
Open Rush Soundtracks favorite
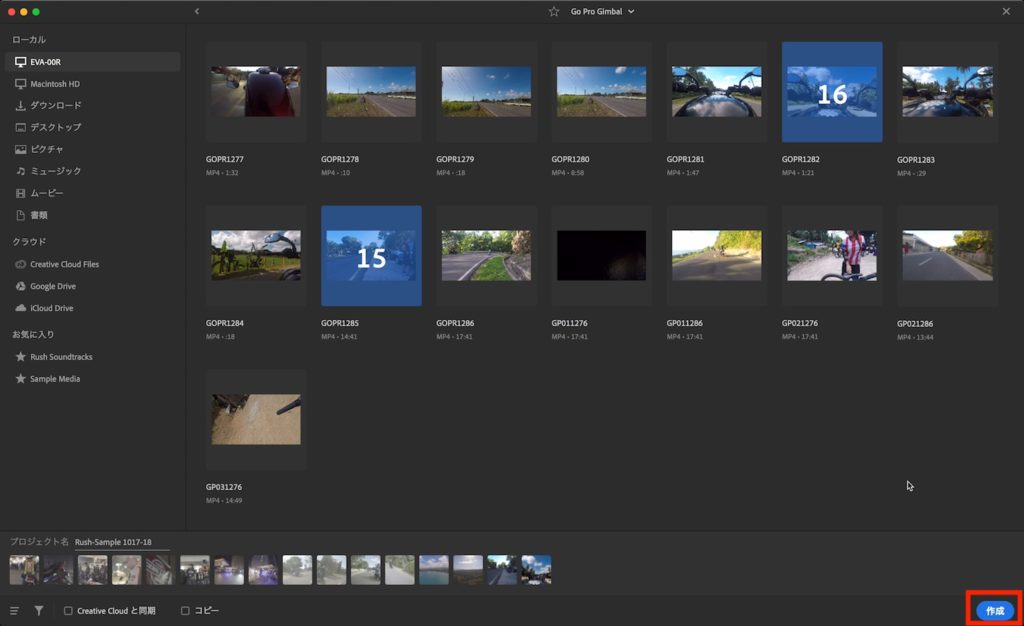[x=60, y=357]
